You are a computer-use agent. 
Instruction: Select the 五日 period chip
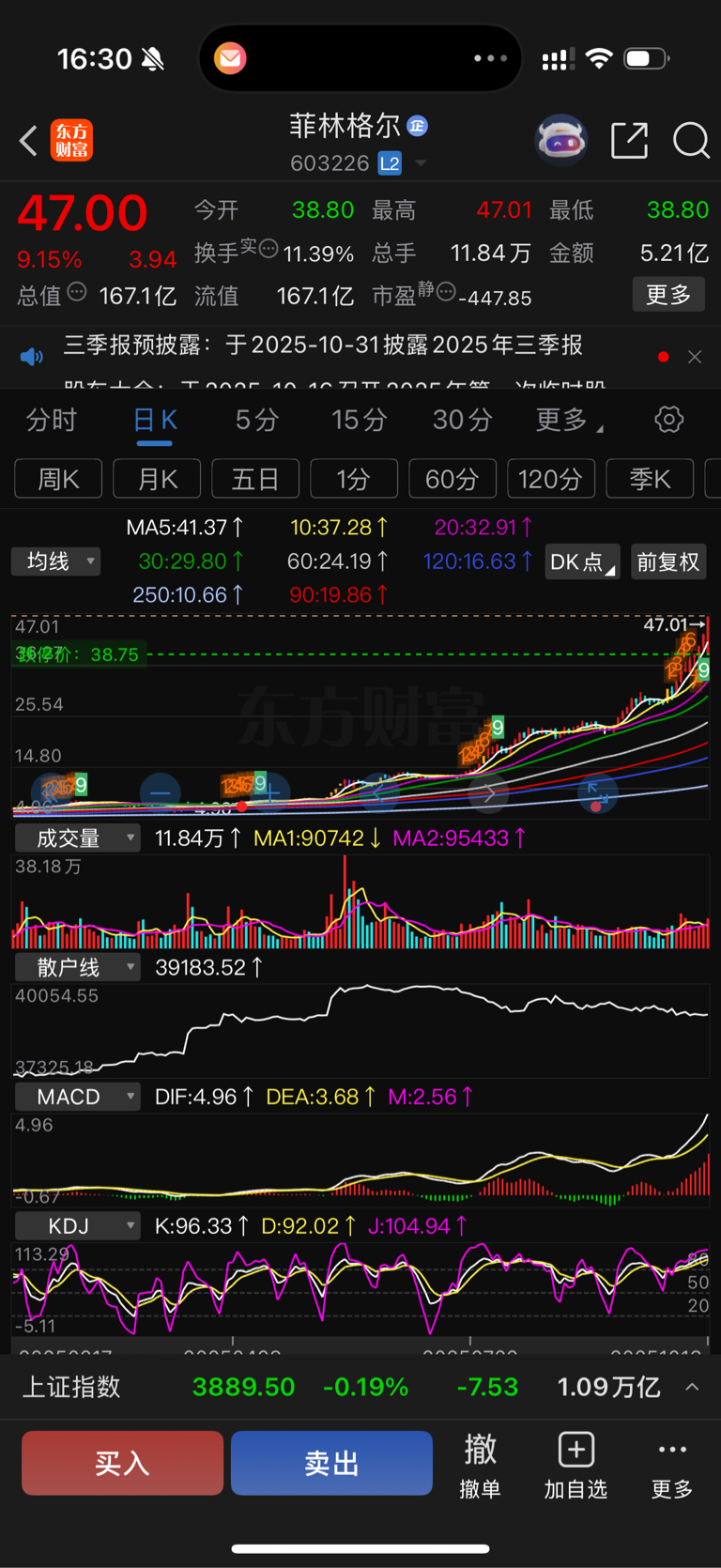(255, 479)
